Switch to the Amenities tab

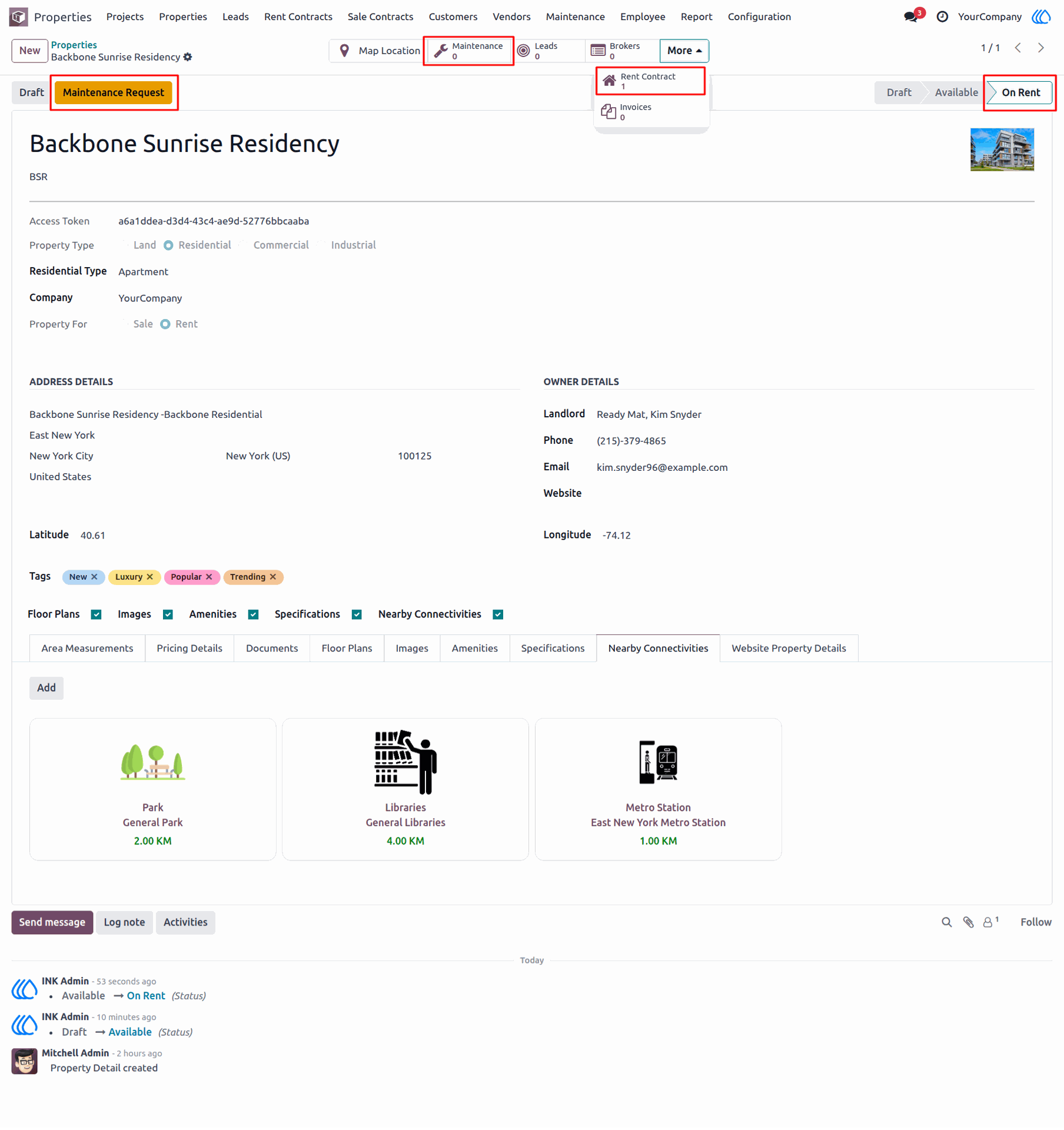(x=474, y=648)
